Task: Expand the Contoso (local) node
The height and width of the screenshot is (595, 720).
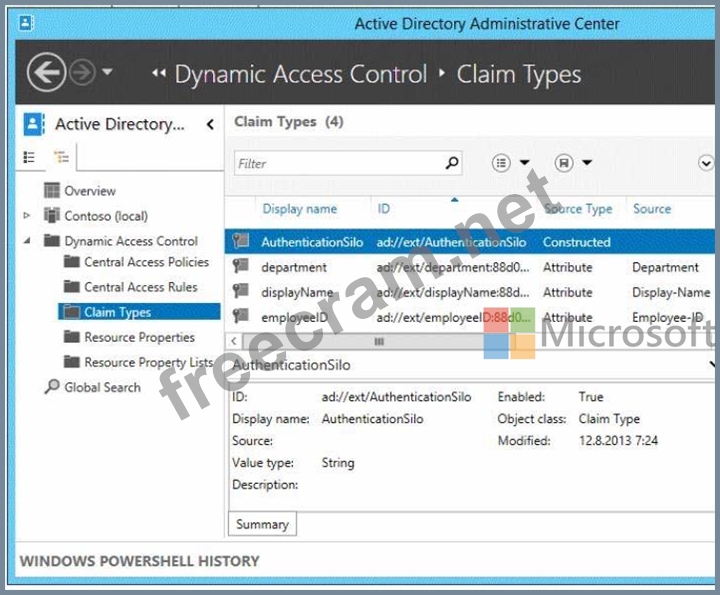Action: pyautogui.click(x=27, y=215)
